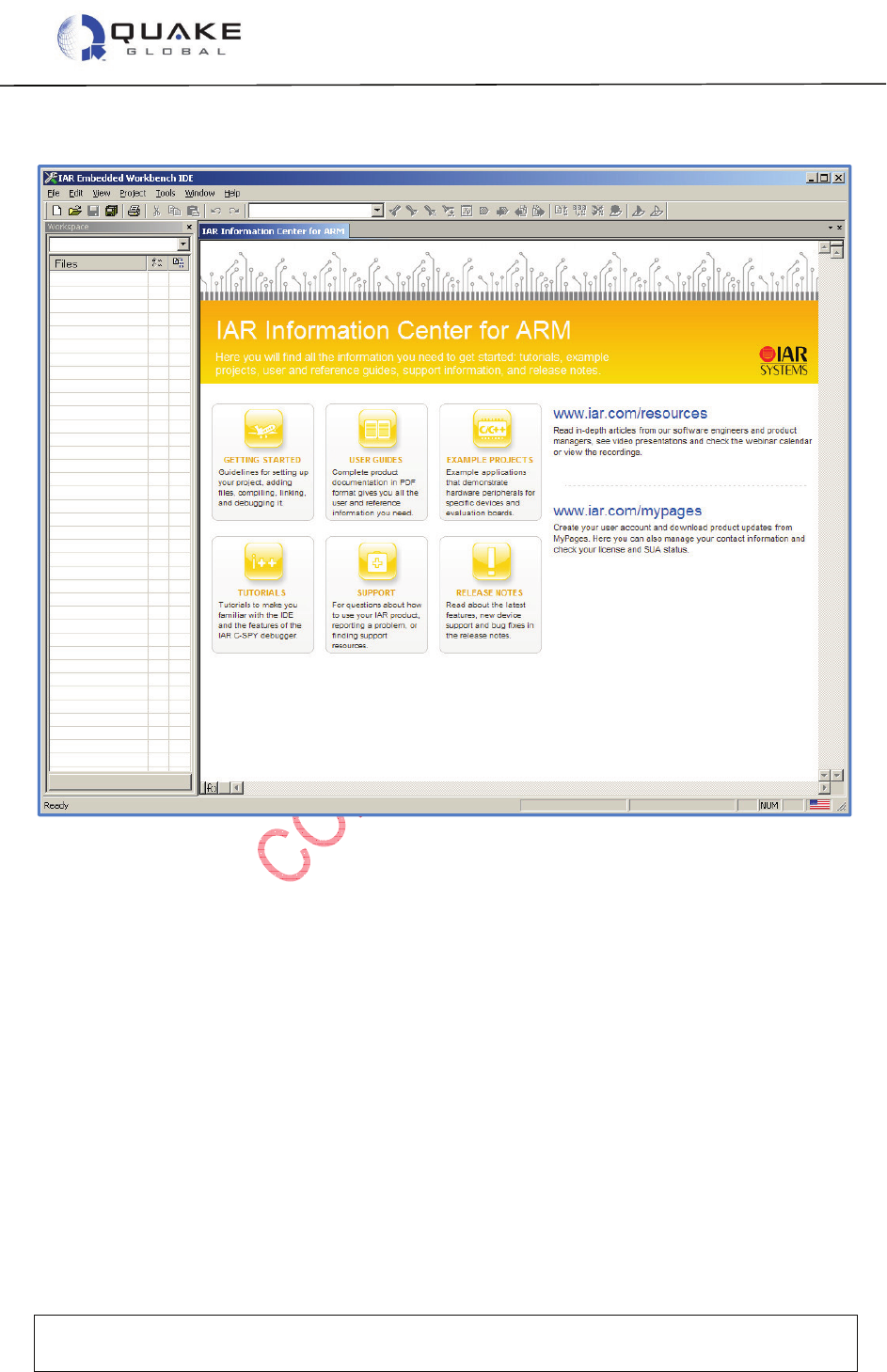
Task: Click the Toggle Breakpoint icon
Action: pyautogui.click(x=615, y=211)
